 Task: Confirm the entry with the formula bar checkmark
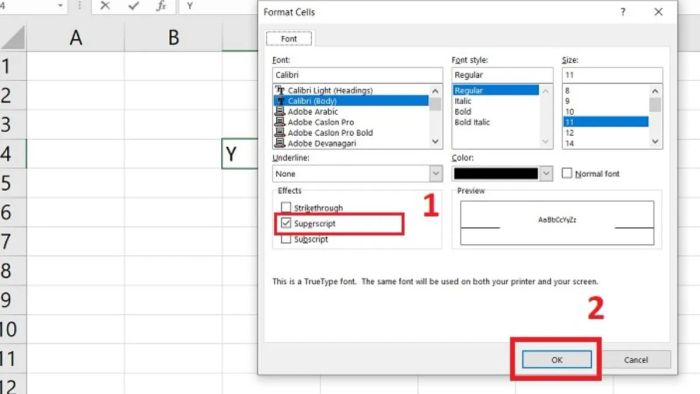click(133, 6)
